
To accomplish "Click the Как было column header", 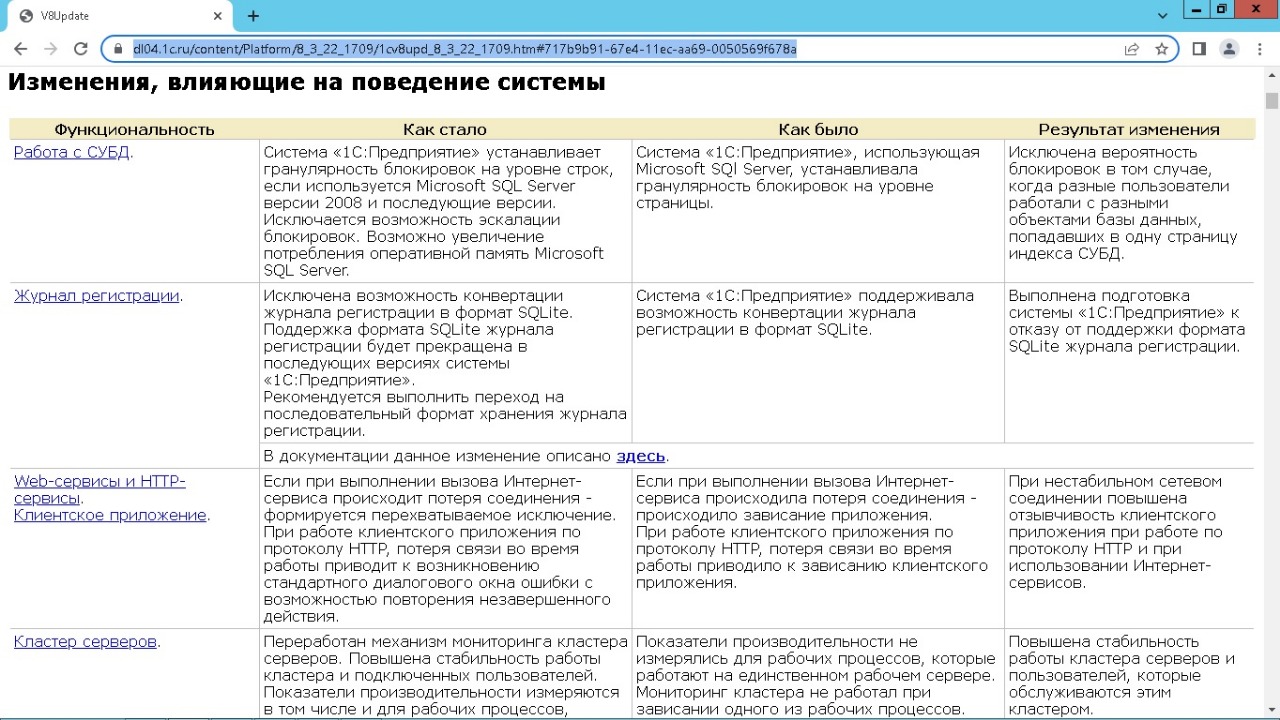I will tap(818, 130).
